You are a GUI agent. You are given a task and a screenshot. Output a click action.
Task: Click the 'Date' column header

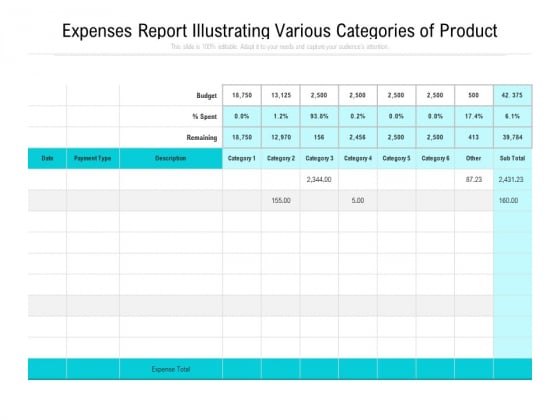pos(47,158)
